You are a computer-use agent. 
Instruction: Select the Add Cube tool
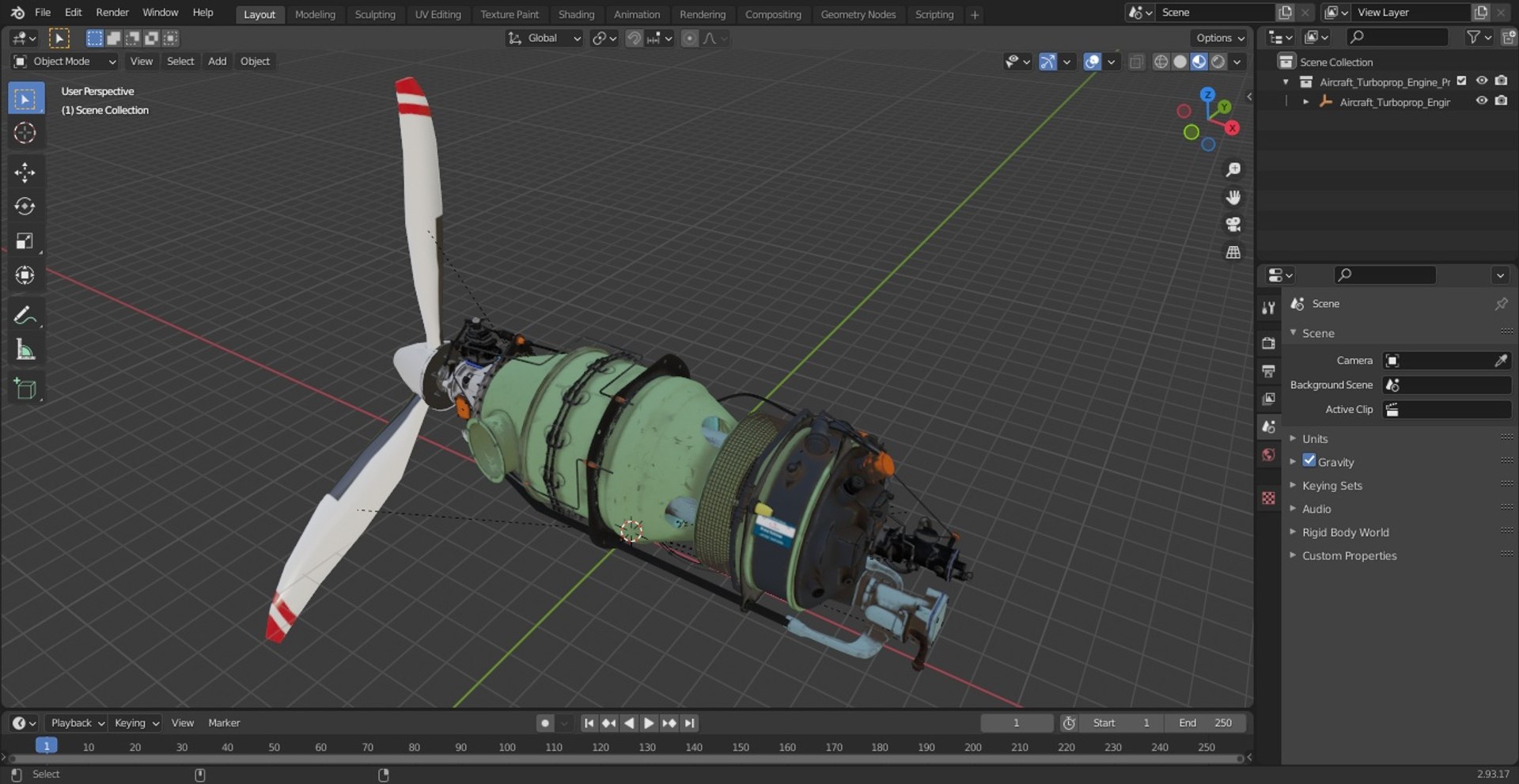(25, 388)
